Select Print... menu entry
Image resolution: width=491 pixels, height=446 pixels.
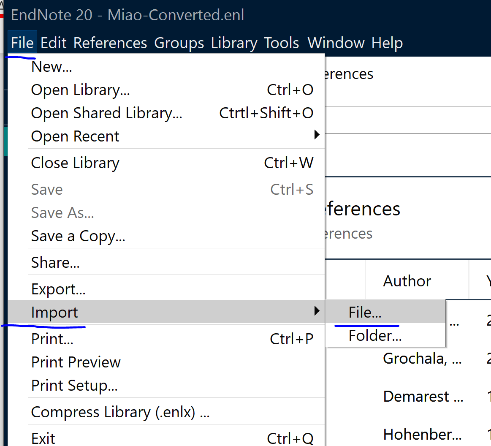tap(167, 339)
